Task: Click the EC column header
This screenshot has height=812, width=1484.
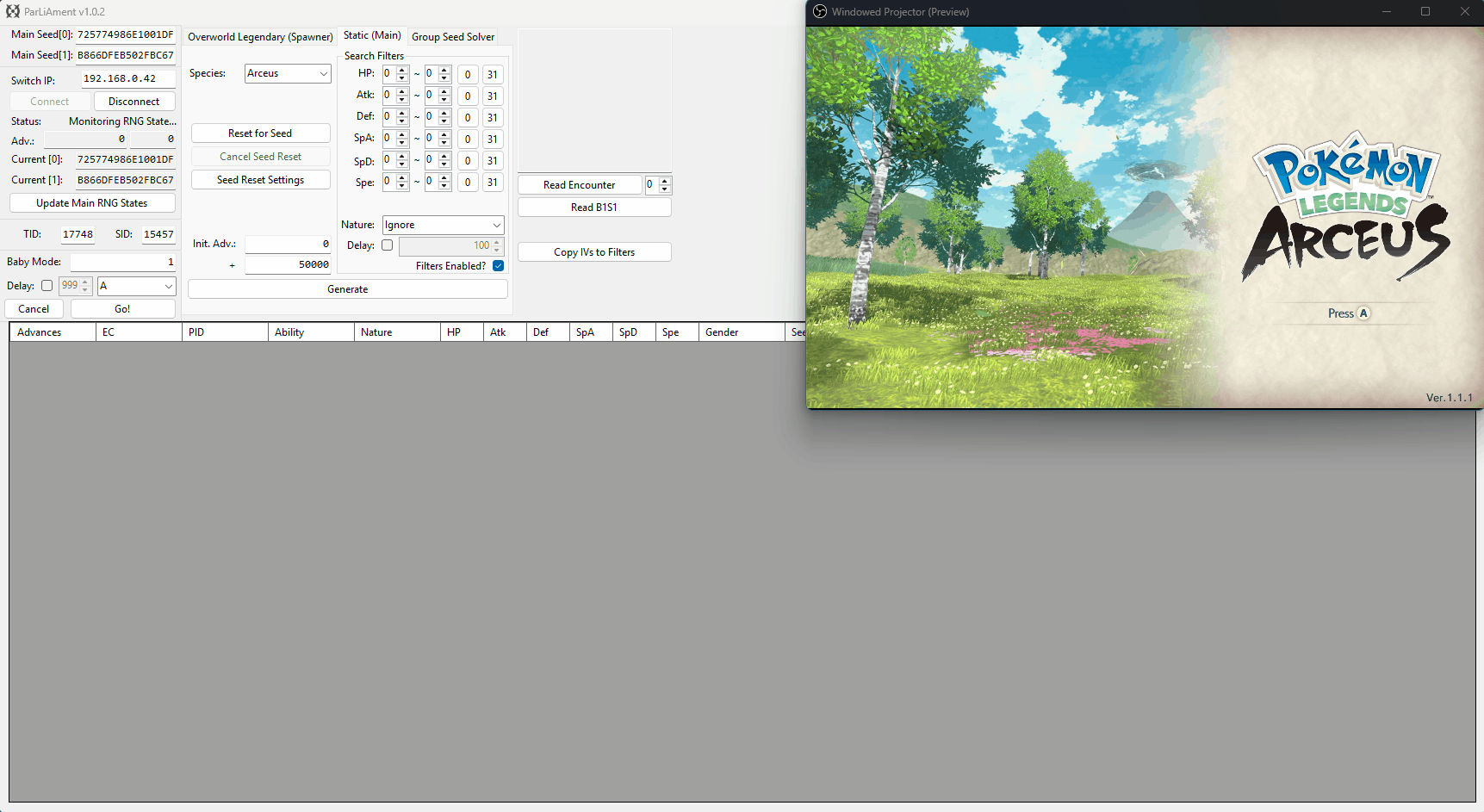Action: tap(139, 332)
